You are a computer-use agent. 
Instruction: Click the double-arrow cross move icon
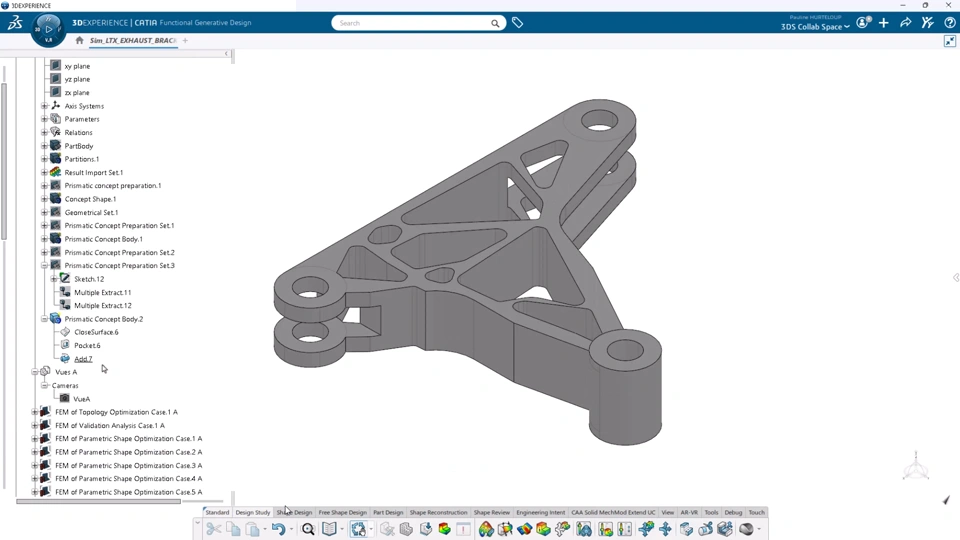[666, 529]
